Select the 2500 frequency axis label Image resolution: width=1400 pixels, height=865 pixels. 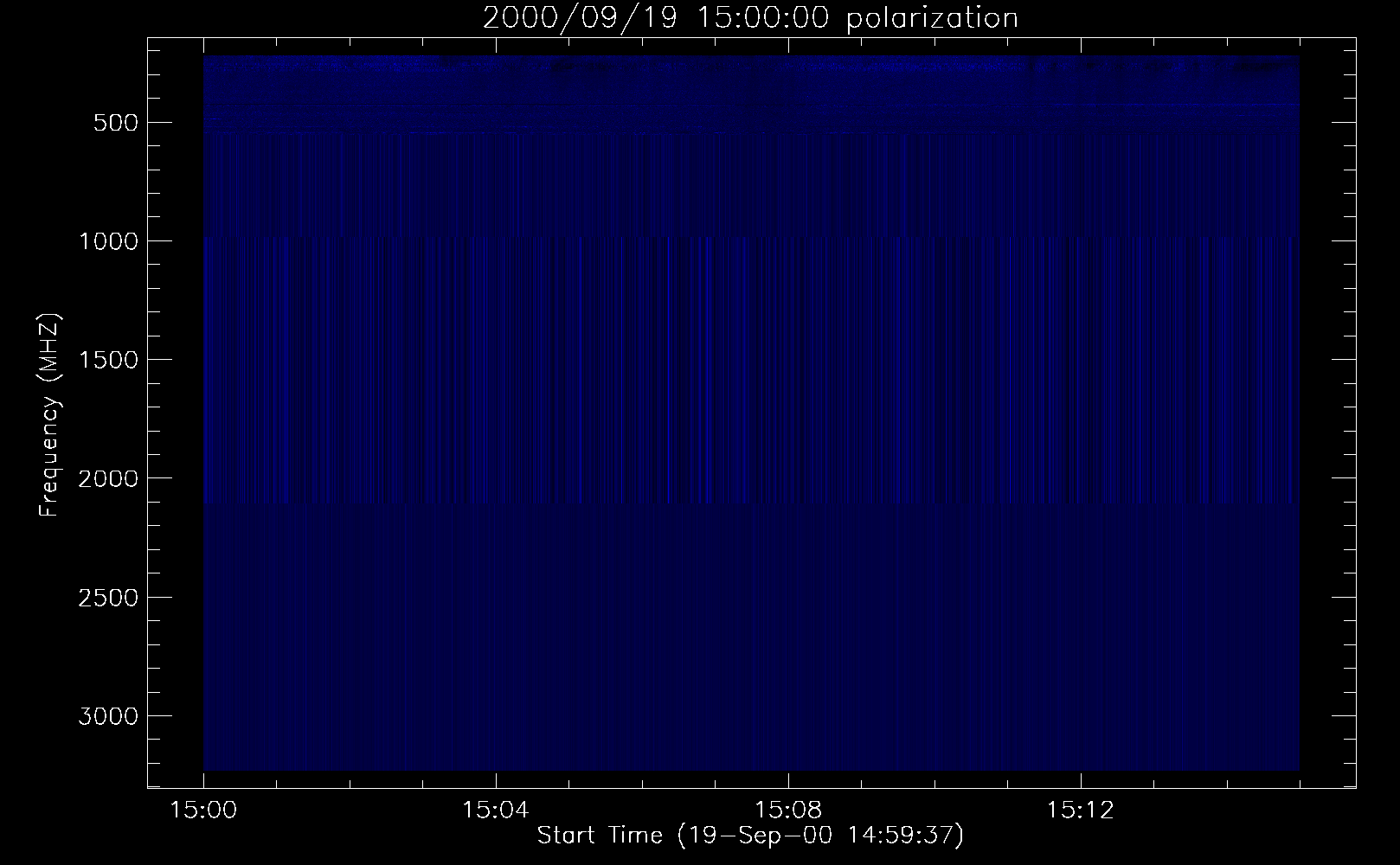click(107, 598)
